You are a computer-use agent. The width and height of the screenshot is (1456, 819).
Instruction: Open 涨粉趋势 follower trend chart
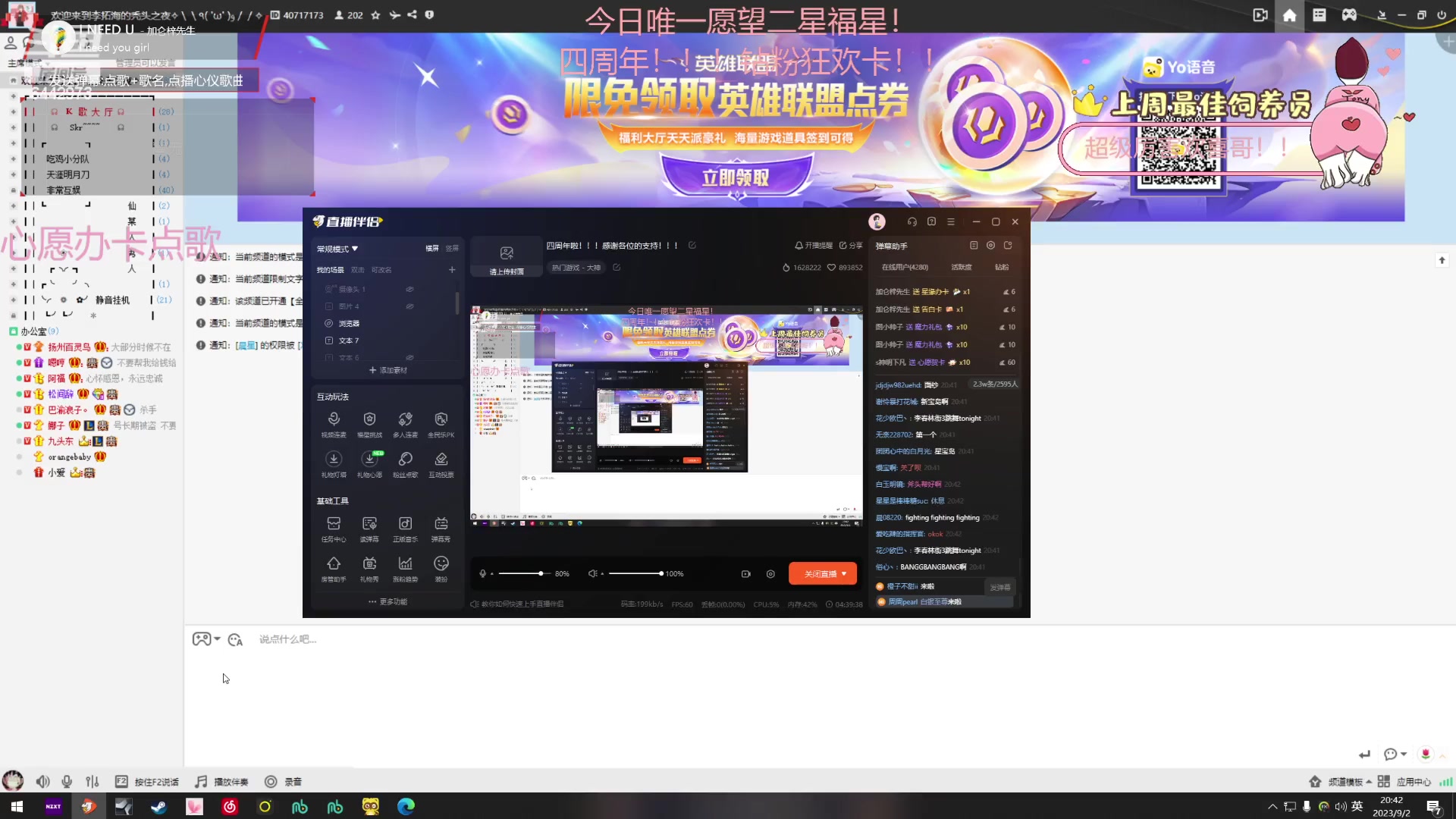click(405, 570)
